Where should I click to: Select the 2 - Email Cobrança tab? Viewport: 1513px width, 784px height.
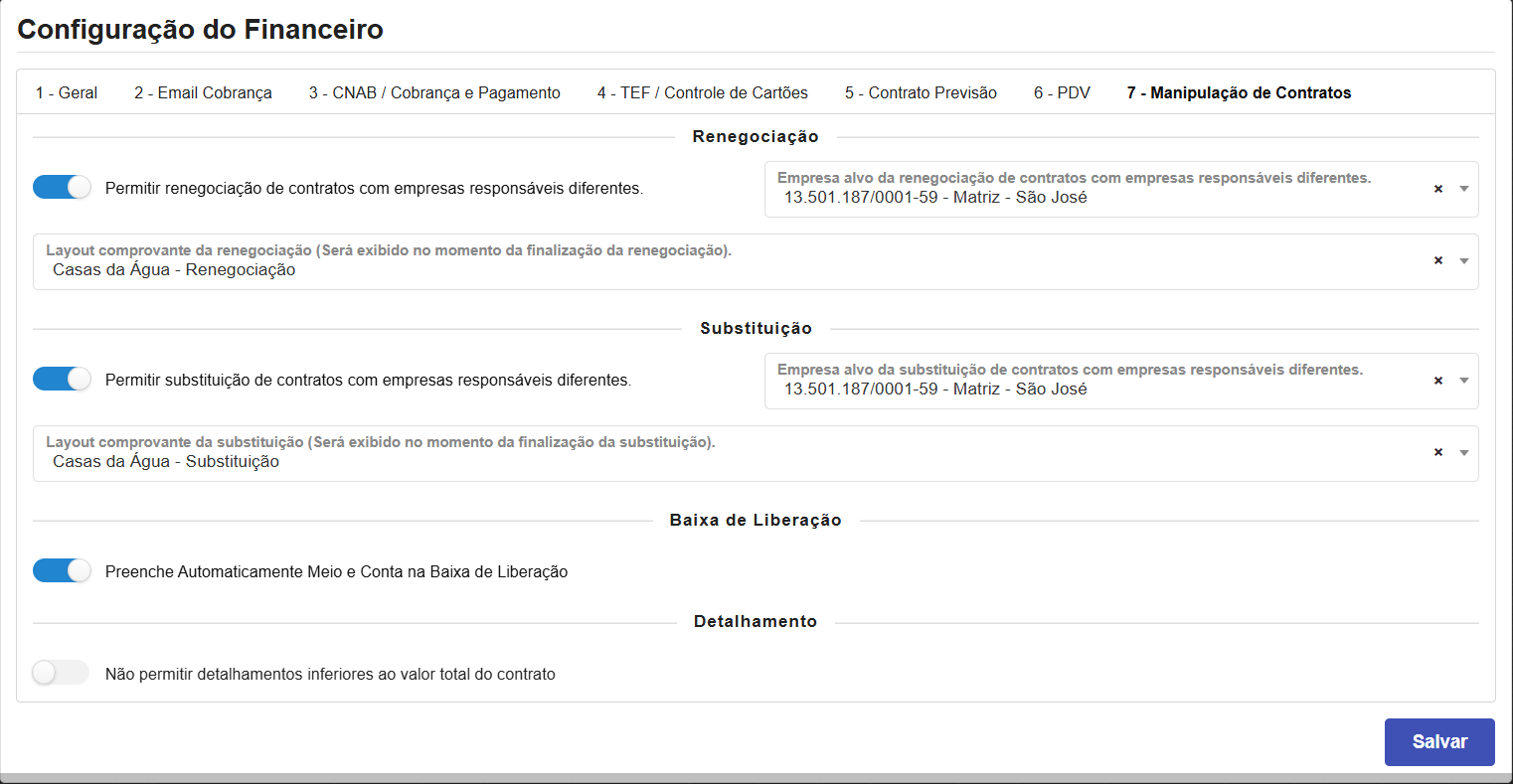[x=203, y=91]
